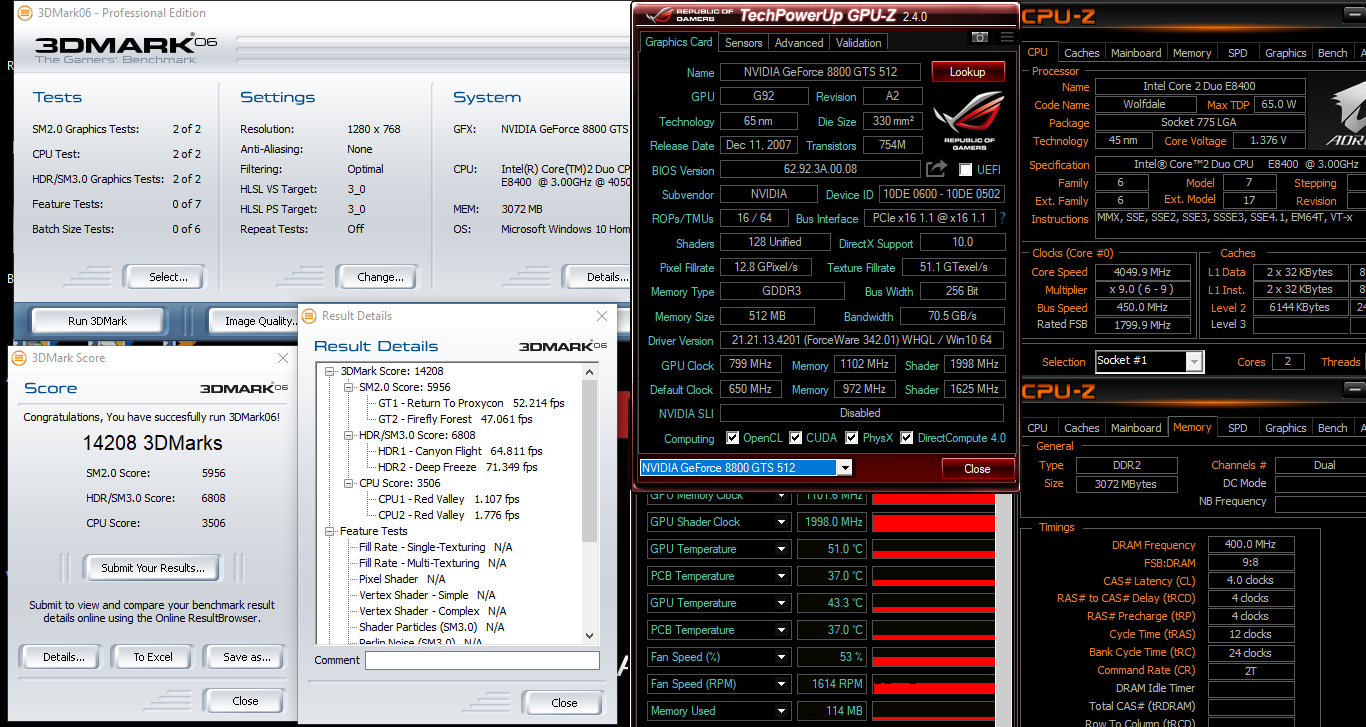Screen dimensions: 1366x727
Task: Collapse the SM2.0 Score: 5956 tree node
Action: pos(349,387)
